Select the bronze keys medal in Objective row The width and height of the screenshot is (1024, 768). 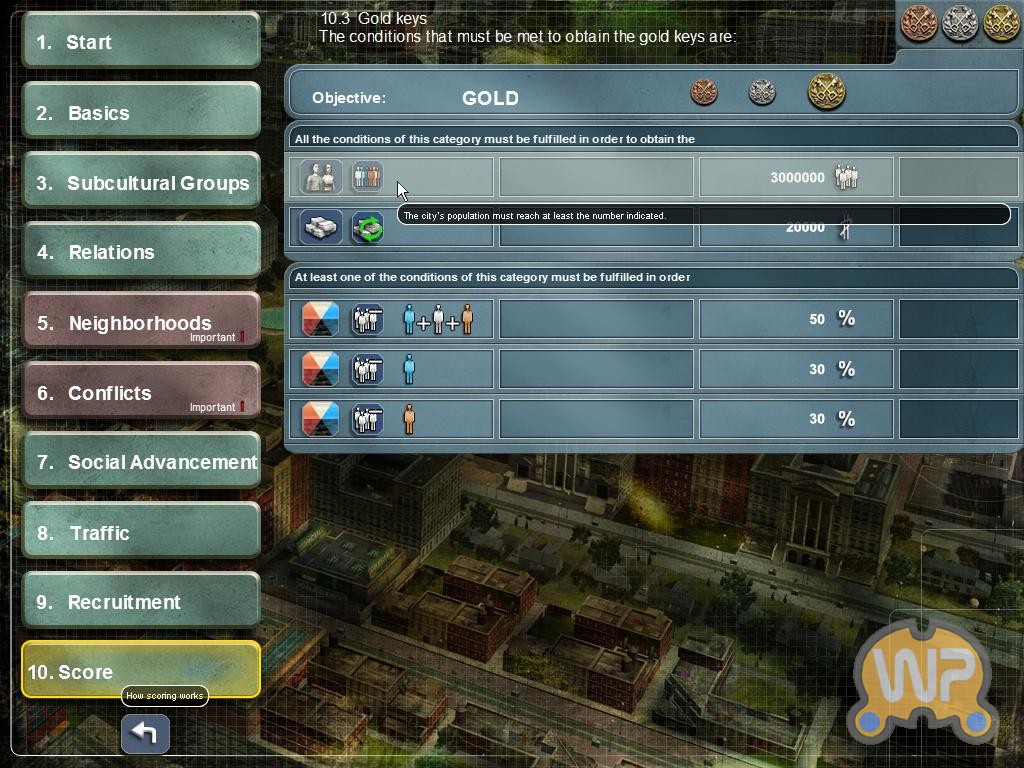point(704,93)
